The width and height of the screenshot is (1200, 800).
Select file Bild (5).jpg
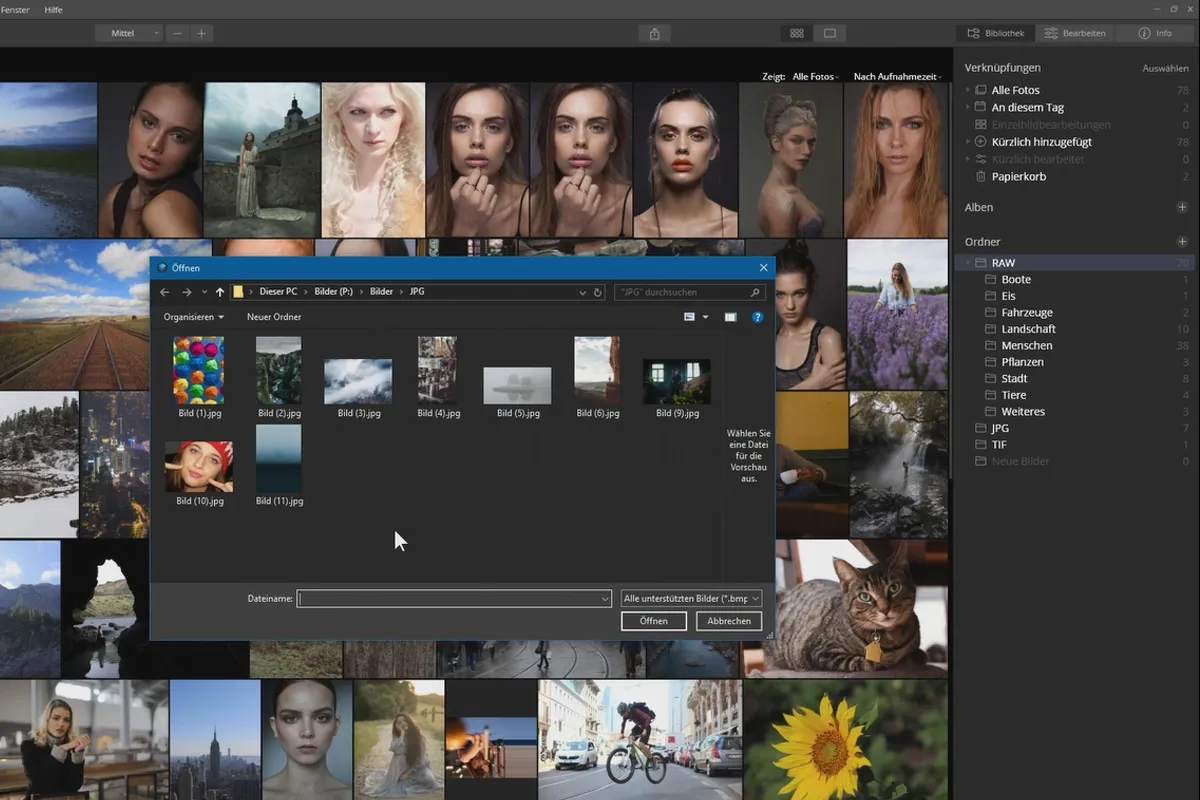tap(517, 391)
